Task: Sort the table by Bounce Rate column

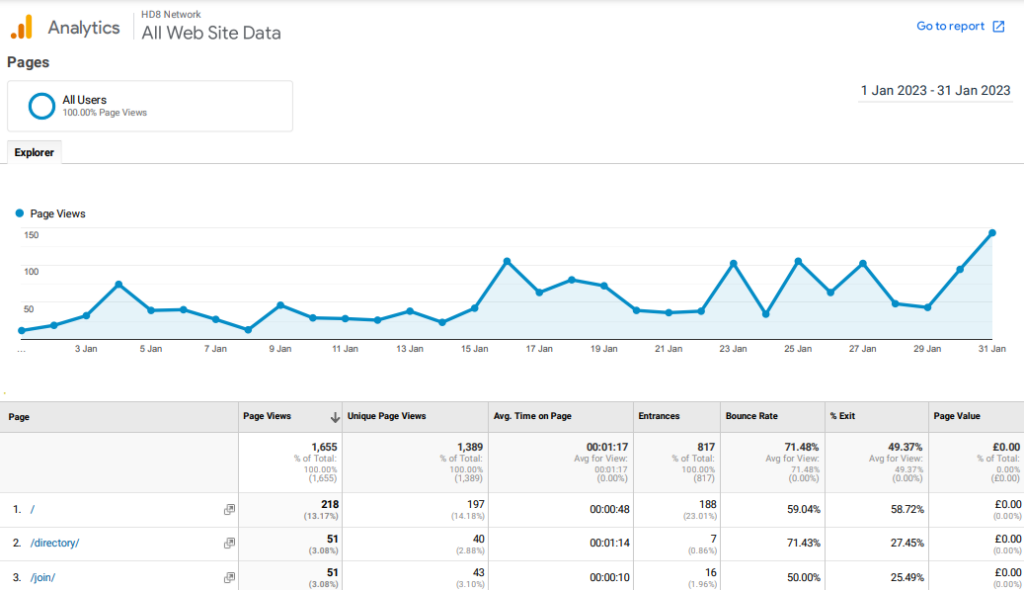Action: 755,416
